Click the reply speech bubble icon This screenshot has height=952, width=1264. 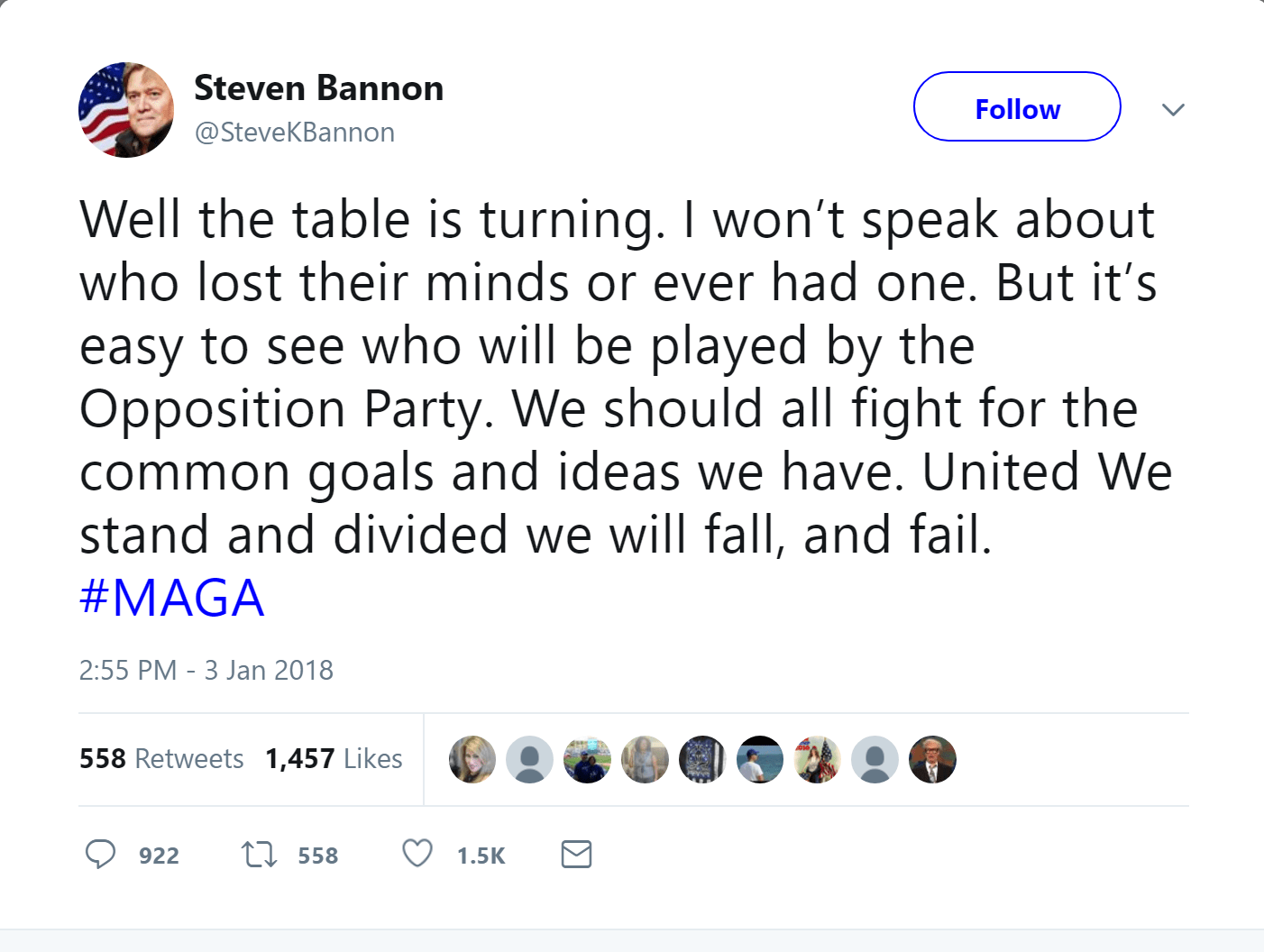102,854
